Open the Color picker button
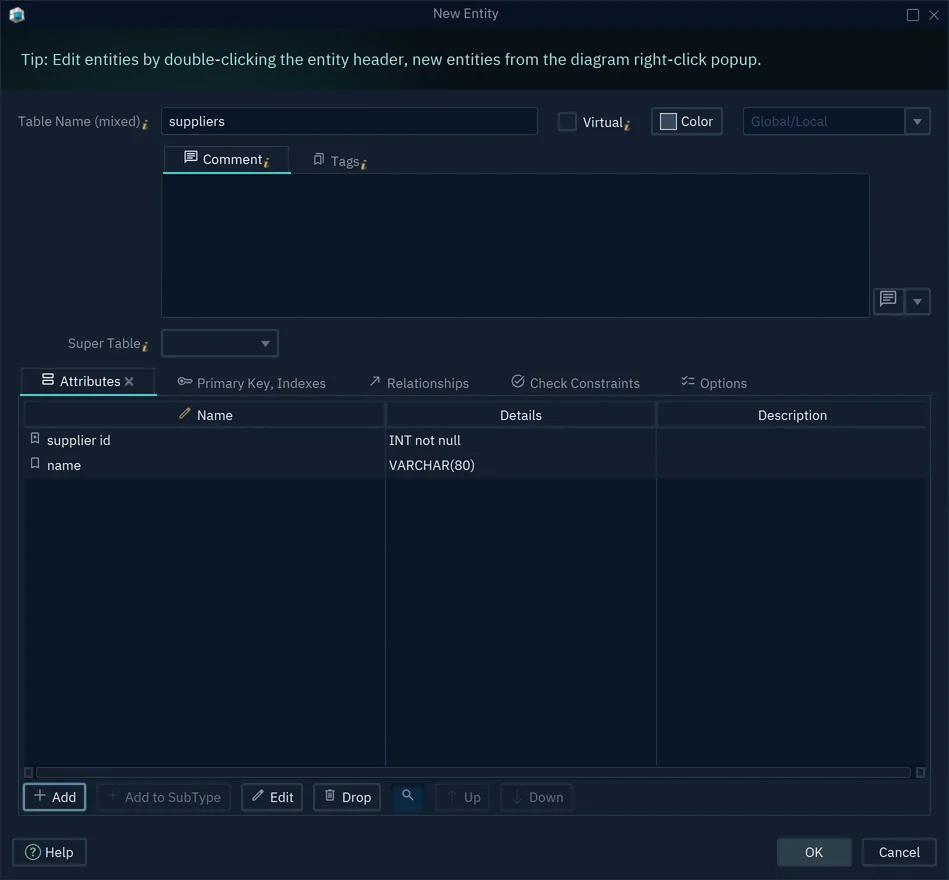949x880 pixels. click(687, 122)
